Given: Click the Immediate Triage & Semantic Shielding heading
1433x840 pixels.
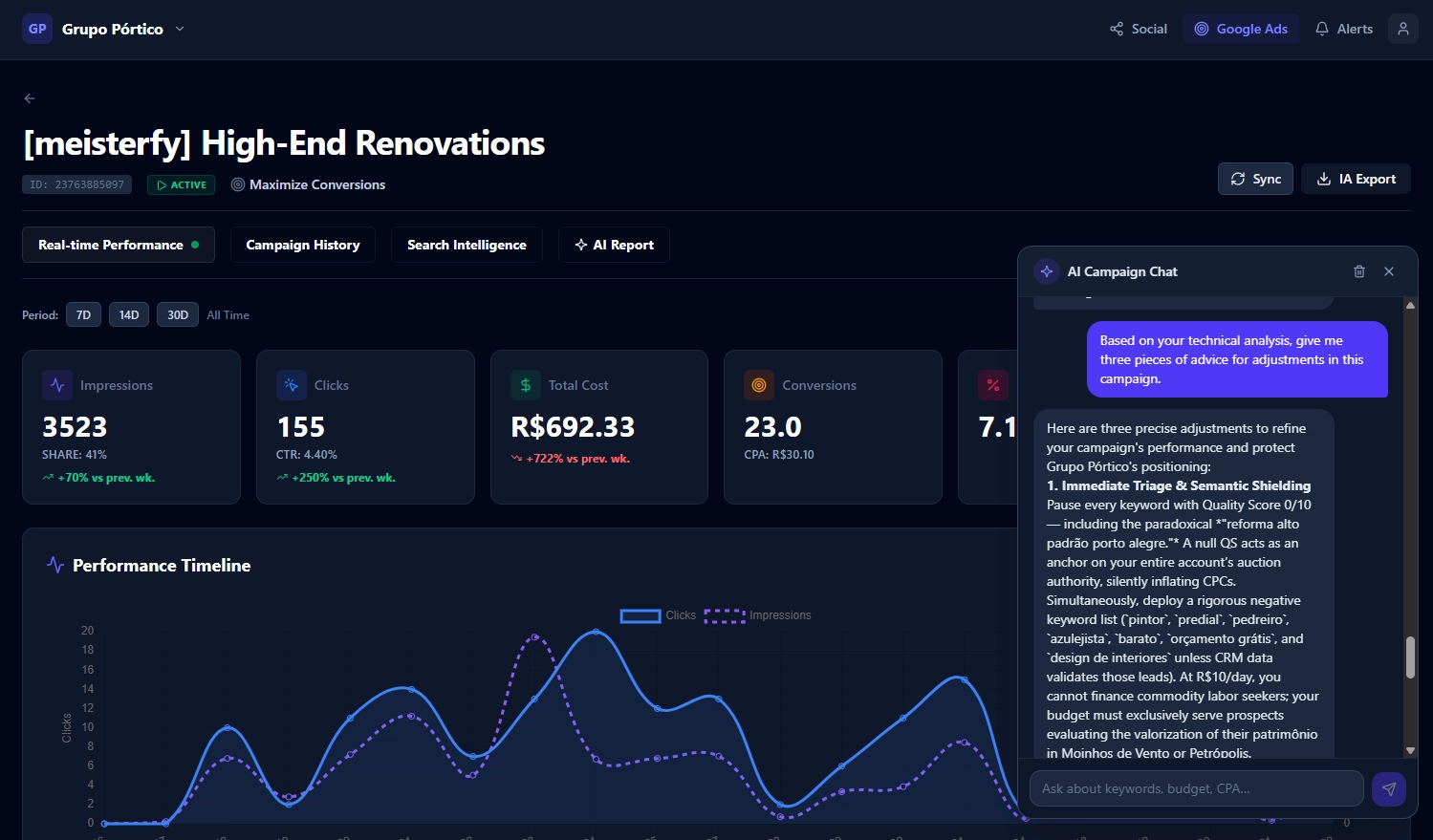Looking at the screenshot, I should (x=1179, y=485).
